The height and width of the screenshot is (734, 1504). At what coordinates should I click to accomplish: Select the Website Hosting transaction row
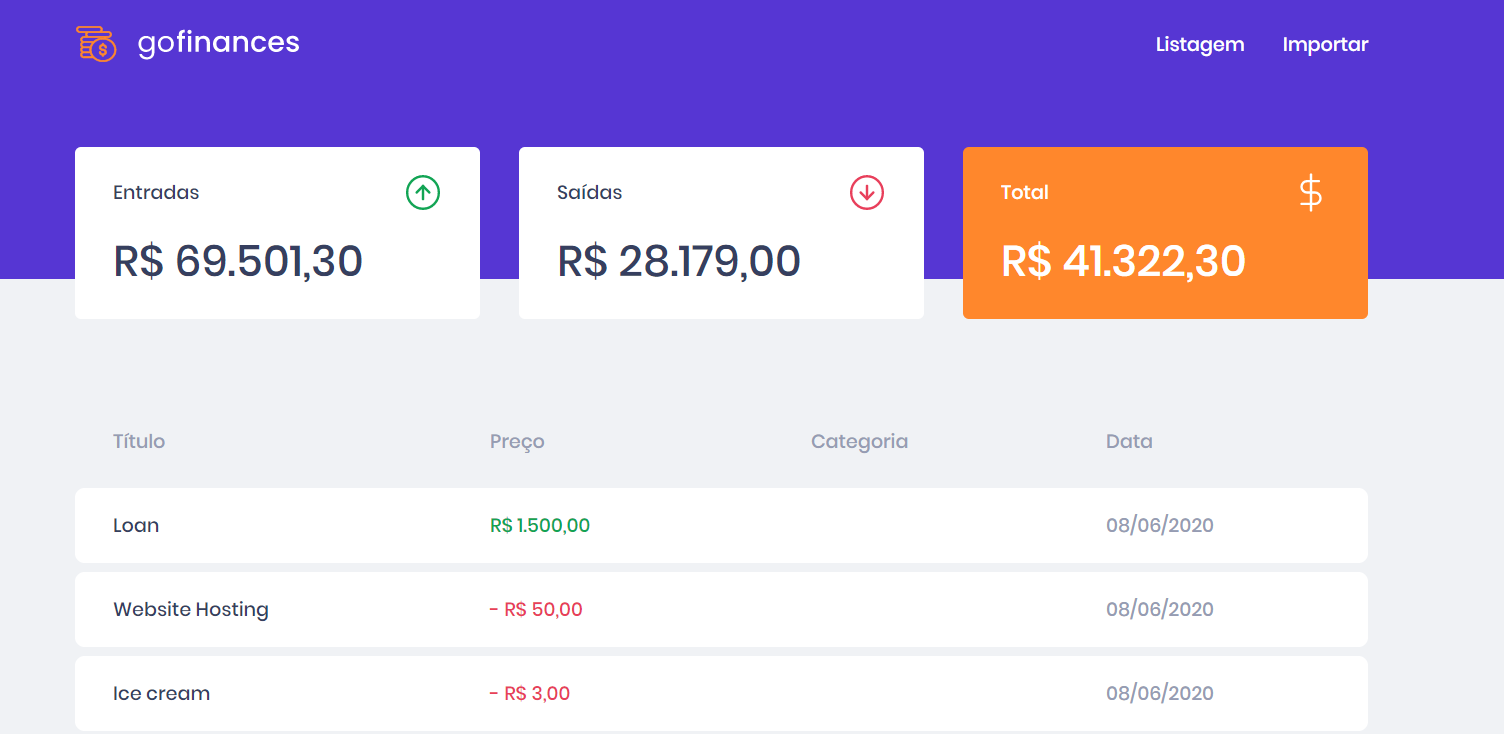tap(721, 609)
